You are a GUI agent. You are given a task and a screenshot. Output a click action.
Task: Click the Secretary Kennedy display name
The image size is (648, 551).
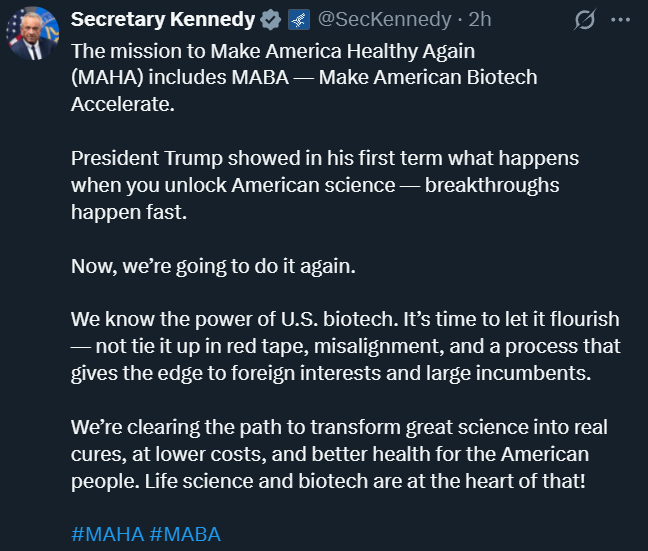(x=163, y=19)
